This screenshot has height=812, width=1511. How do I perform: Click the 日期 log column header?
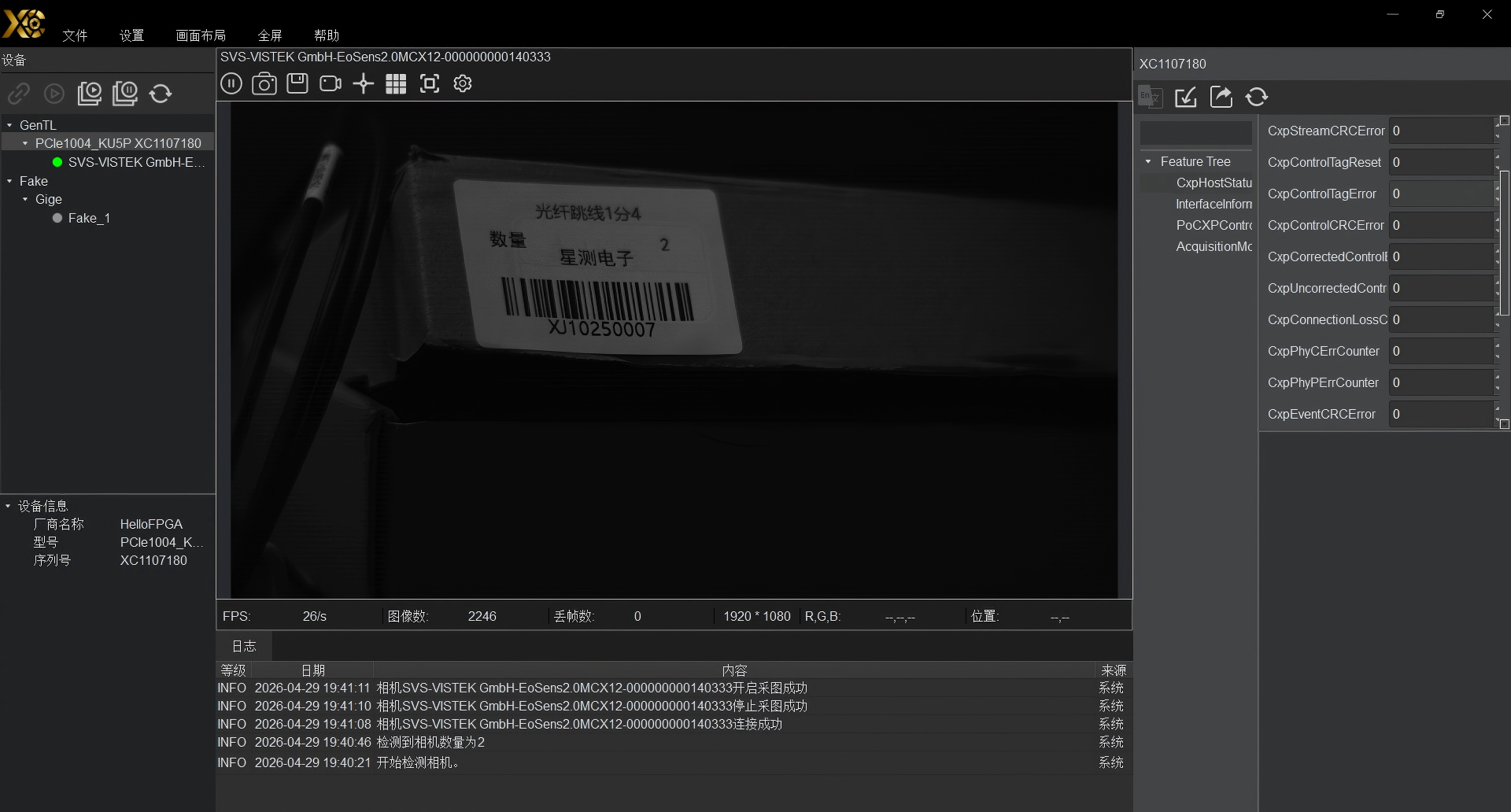click(312, 670)
